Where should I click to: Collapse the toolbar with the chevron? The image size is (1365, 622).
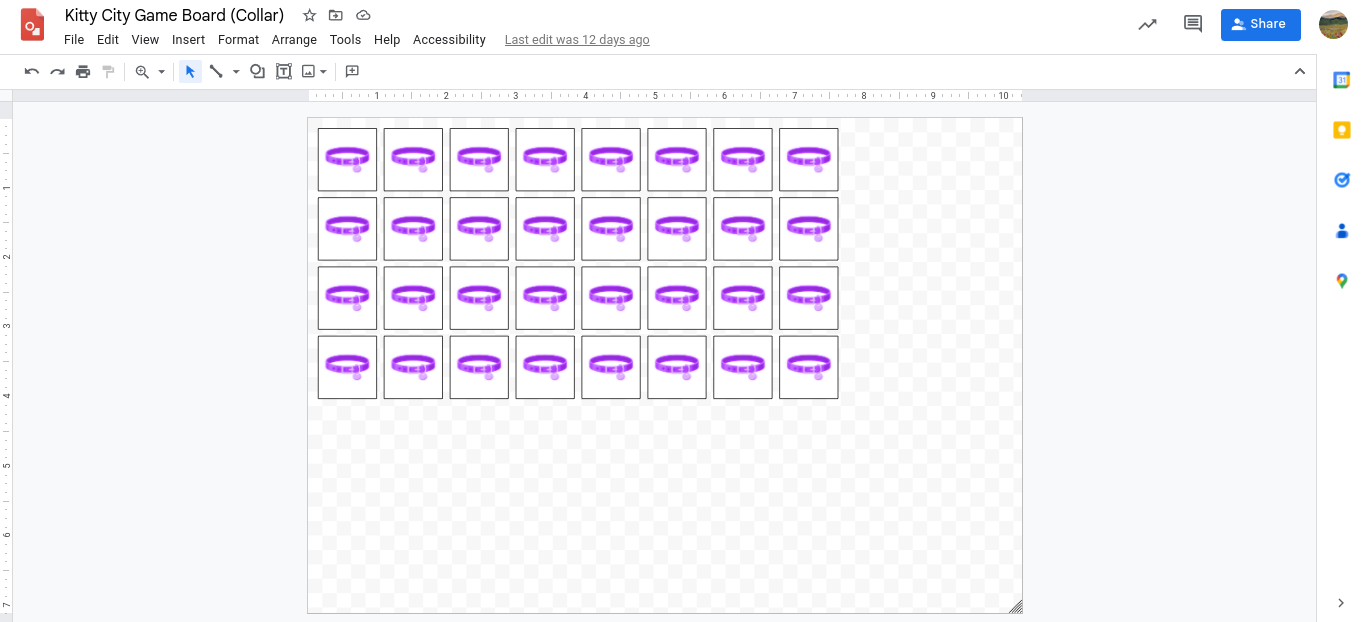[x=1300, y=71]
